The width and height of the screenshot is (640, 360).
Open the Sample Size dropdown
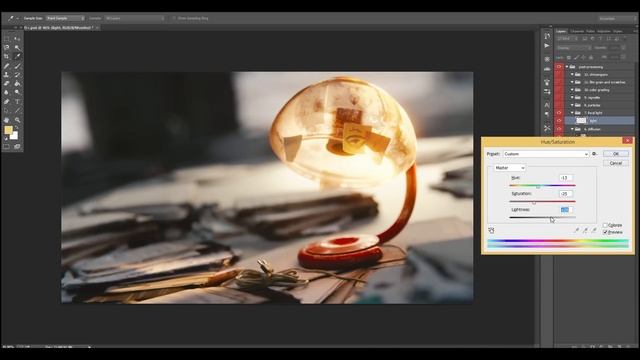point(65,18)
